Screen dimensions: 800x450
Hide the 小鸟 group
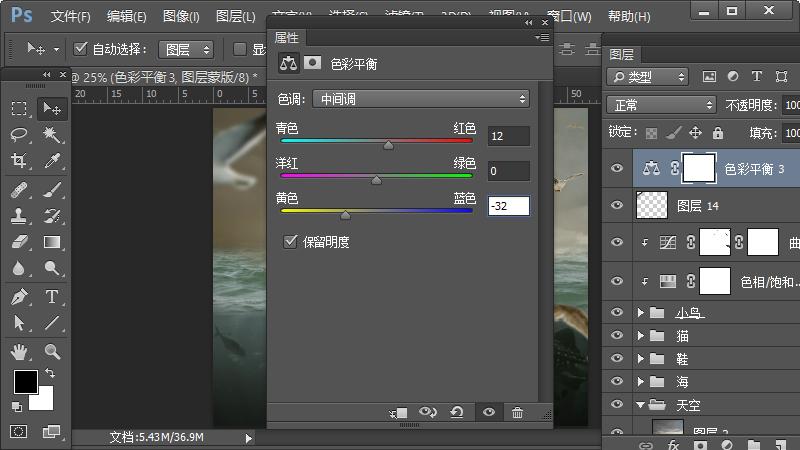point(617,312)
